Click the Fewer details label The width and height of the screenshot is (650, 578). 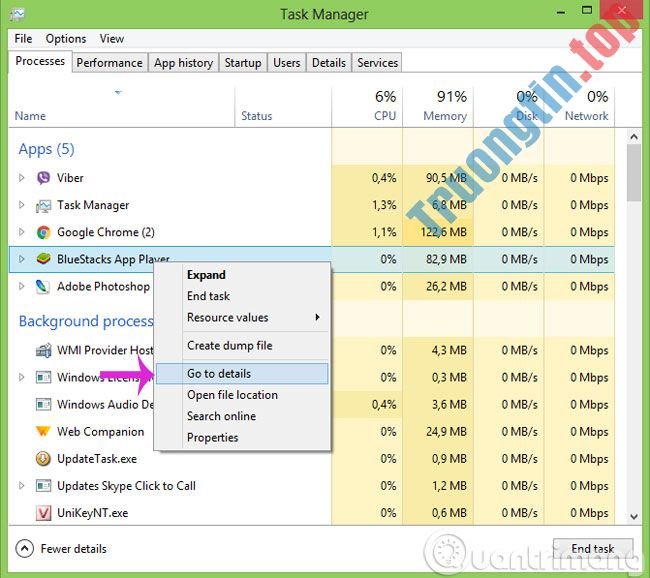click(73, 549)
